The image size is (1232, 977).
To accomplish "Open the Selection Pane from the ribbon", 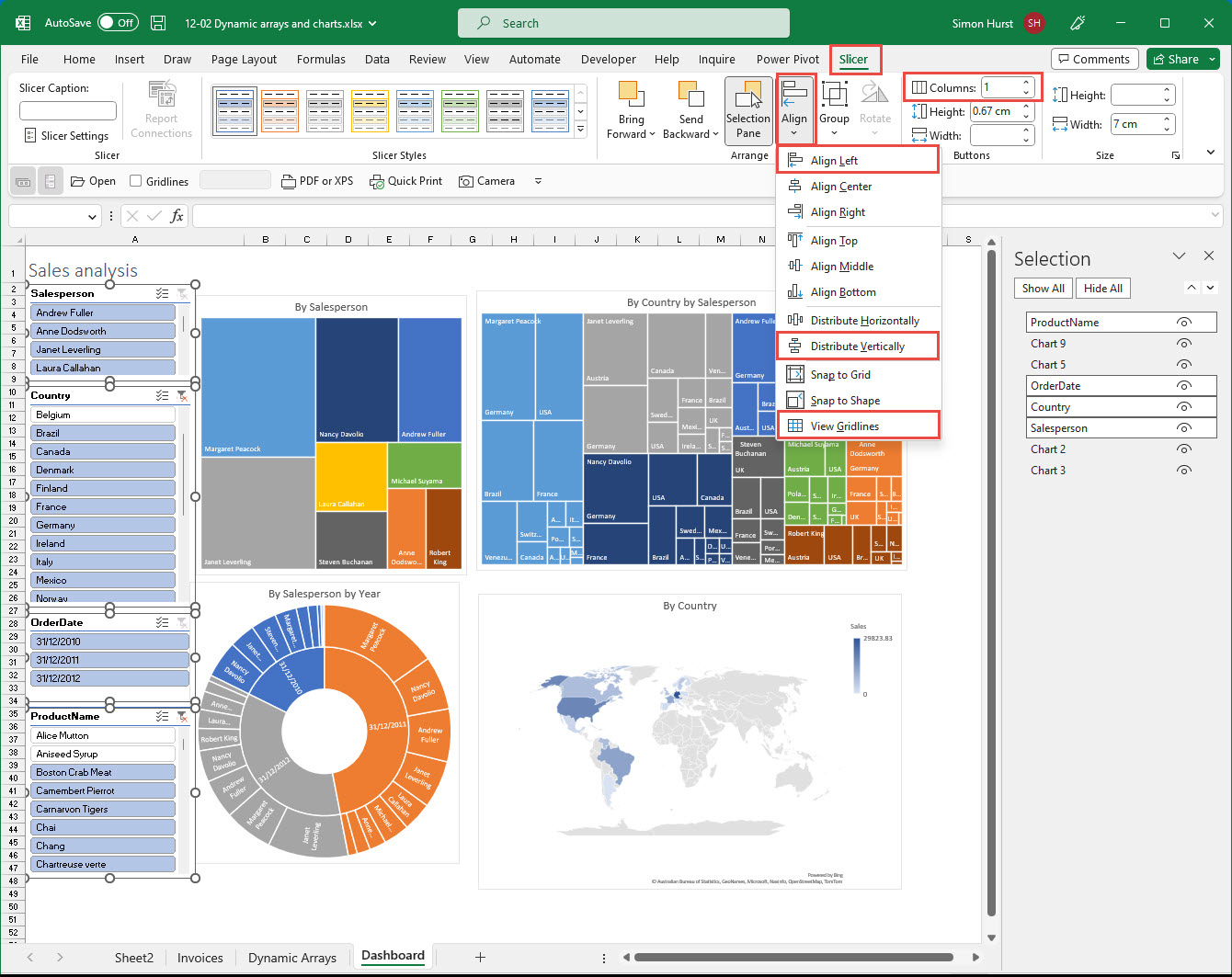I will [748, 110].
